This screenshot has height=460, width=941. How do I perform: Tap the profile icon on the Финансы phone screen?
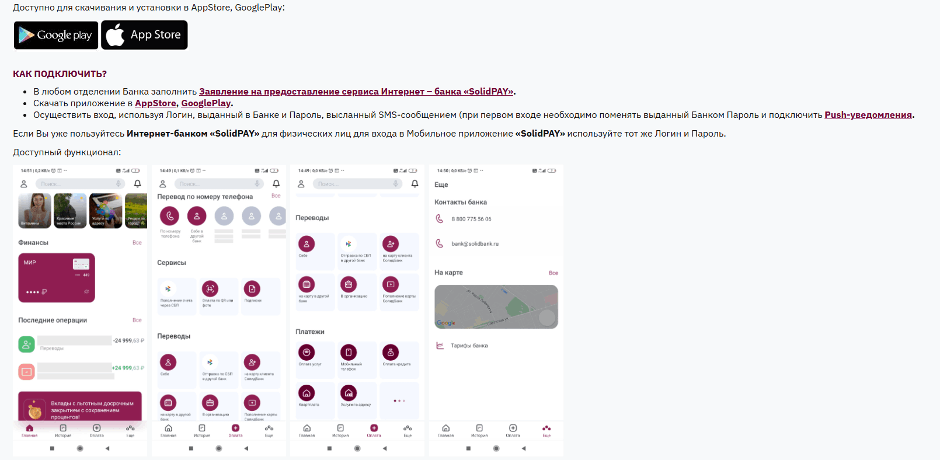(x=24, y=184)
